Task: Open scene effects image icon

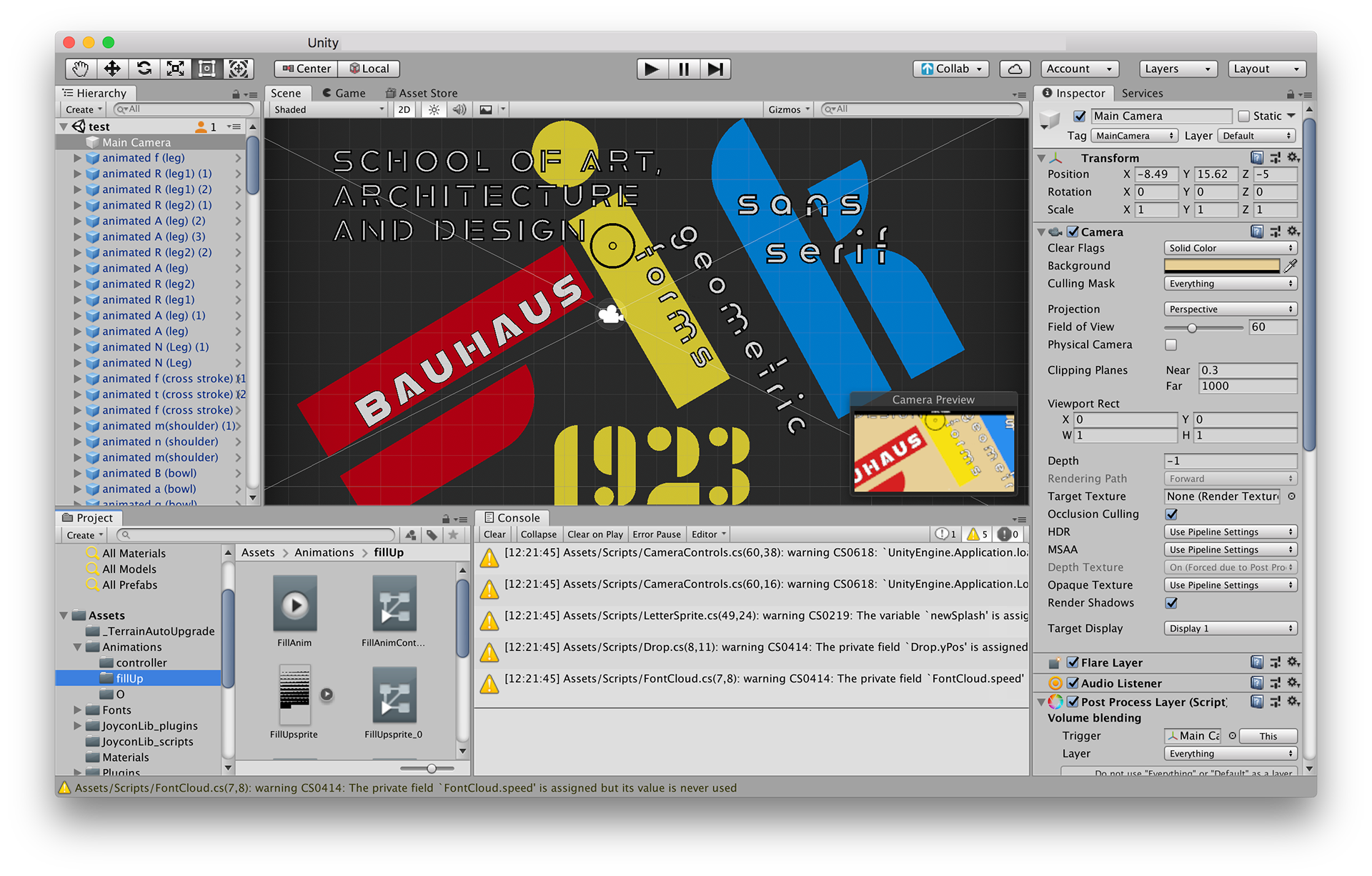Action: [486, 109]
